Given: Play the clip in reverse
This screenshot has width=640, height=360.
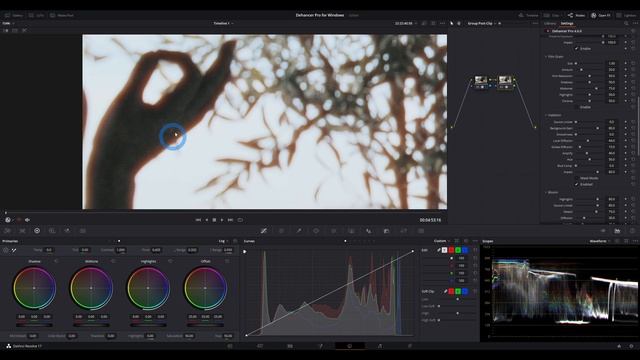Looking at the screenshot, I should [x=207, y=220].
